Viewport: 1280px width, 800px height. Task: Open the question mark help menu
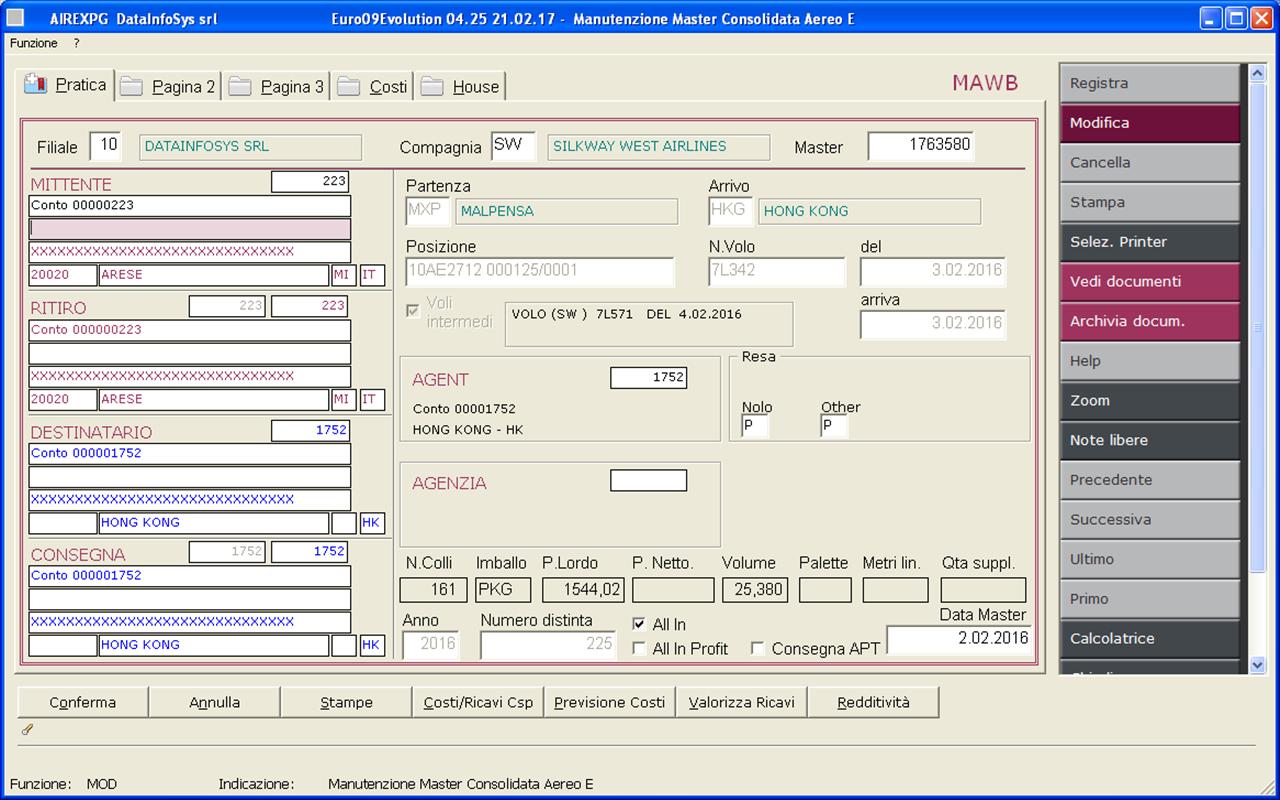click(x=77, y=44)
